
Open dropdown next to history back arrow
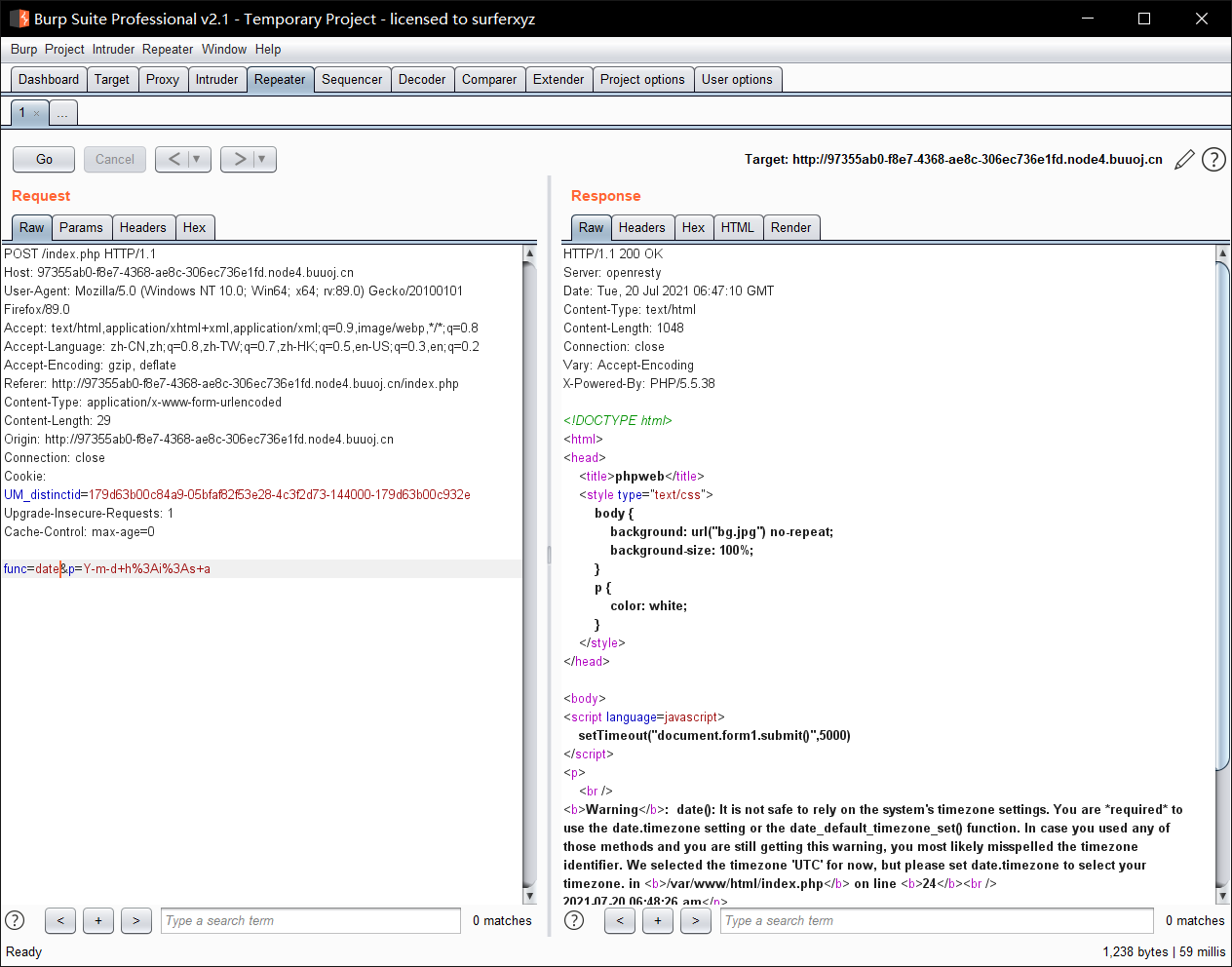198,159
